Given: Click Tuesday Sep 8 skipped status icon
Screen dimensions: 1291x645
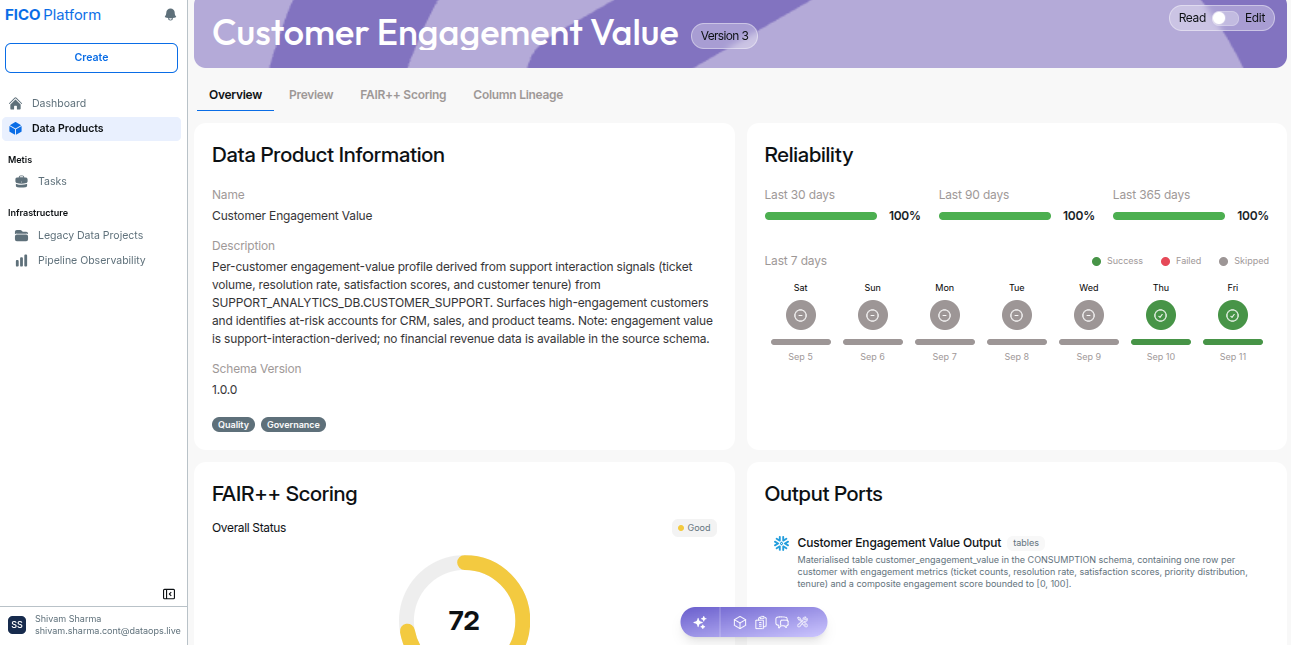Looking at the screenshot, I should [x=1017, y=315].
